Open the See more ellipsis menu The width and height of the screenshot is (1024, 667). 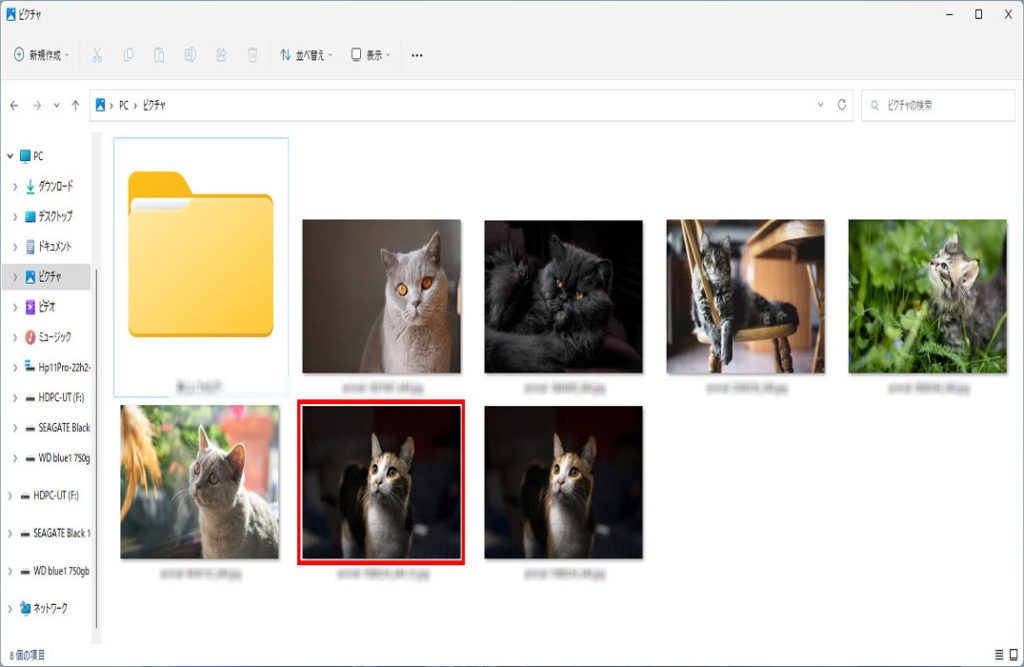[x=417, y=55]
